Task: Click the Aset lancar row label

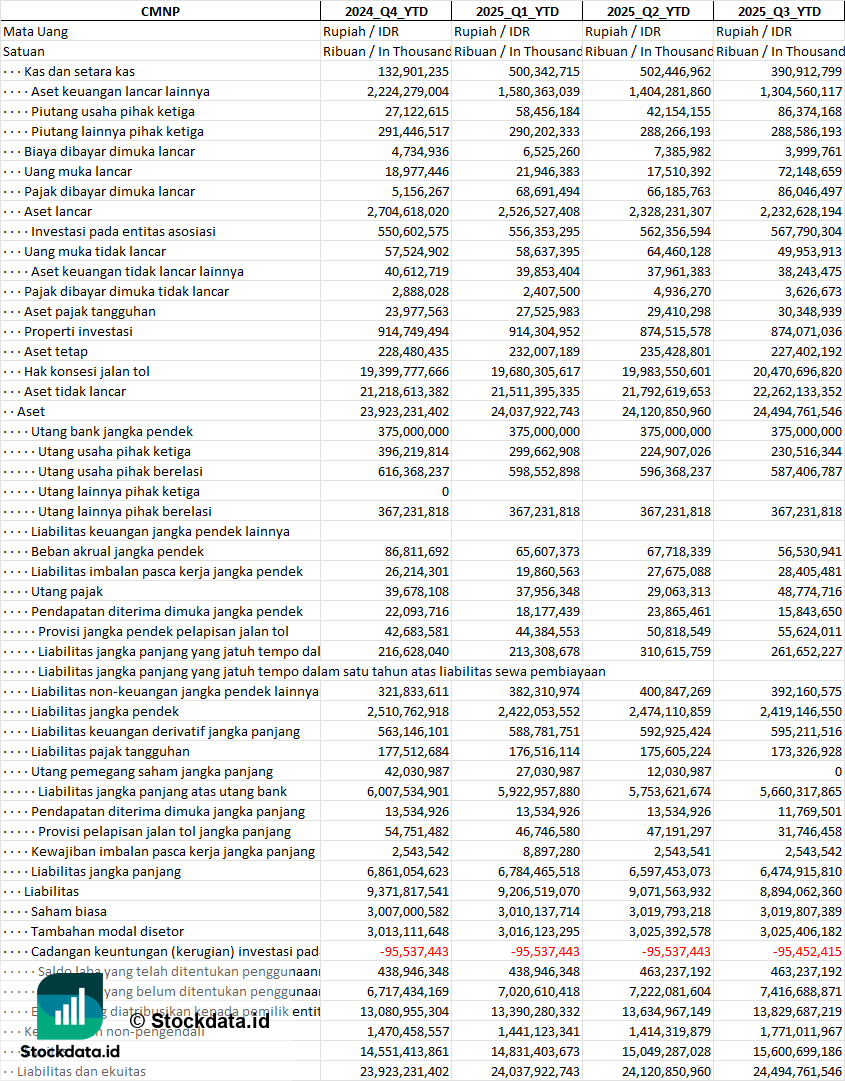Action: click(58, 212)
